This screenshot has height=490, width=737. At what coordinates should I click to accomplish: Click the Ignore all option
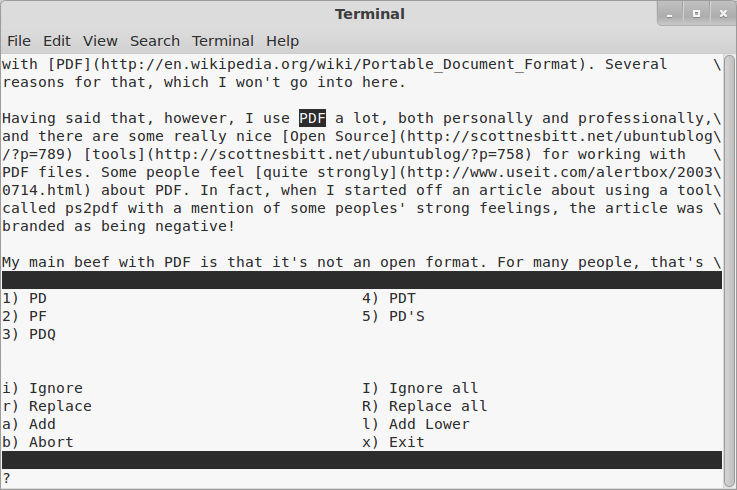[x=433, y=388]
